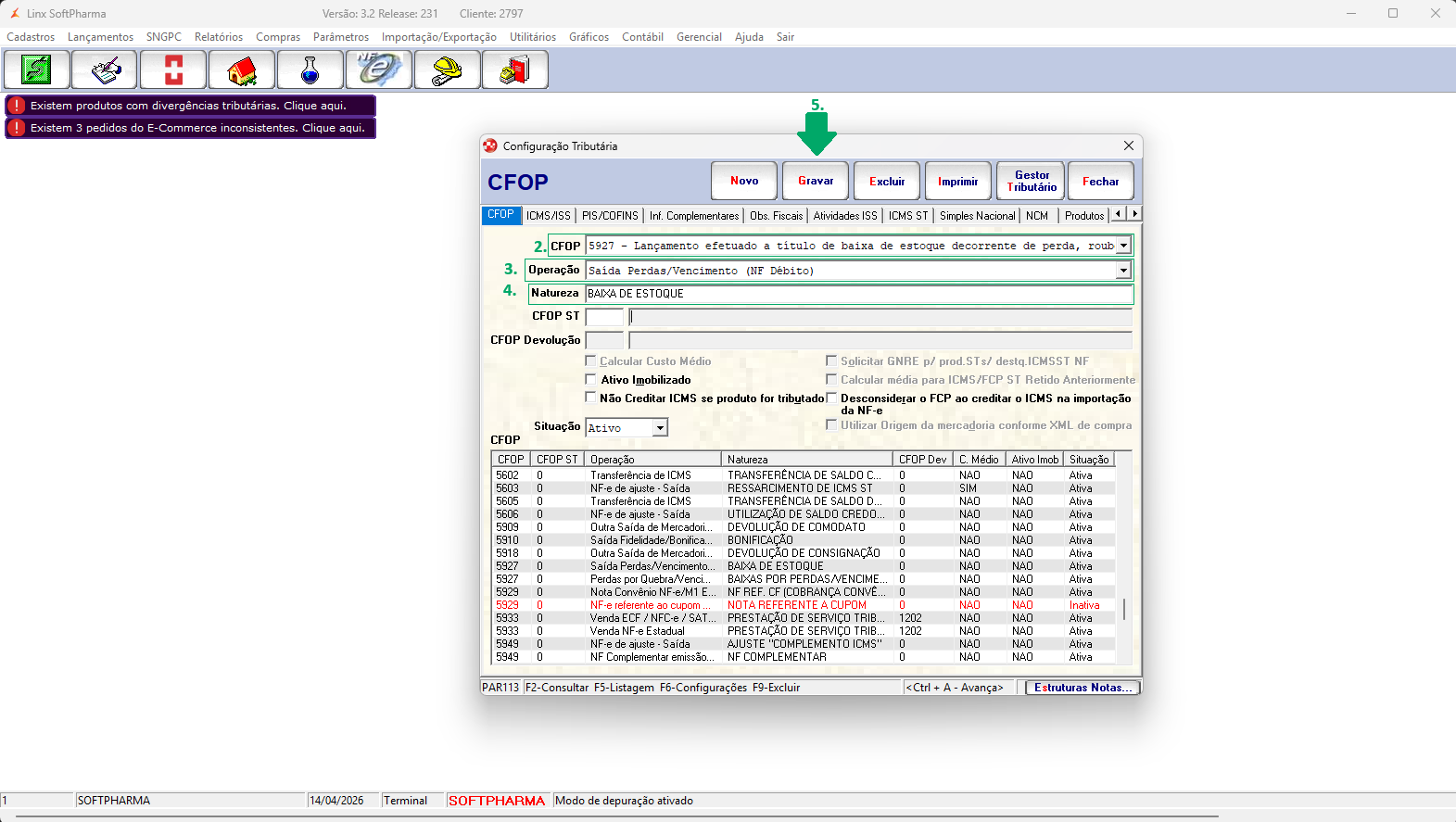Image resolution: width=1456 pixels, height=822 pixels.
Task: Save with the Gravar button
Action: tap(816, 181)
